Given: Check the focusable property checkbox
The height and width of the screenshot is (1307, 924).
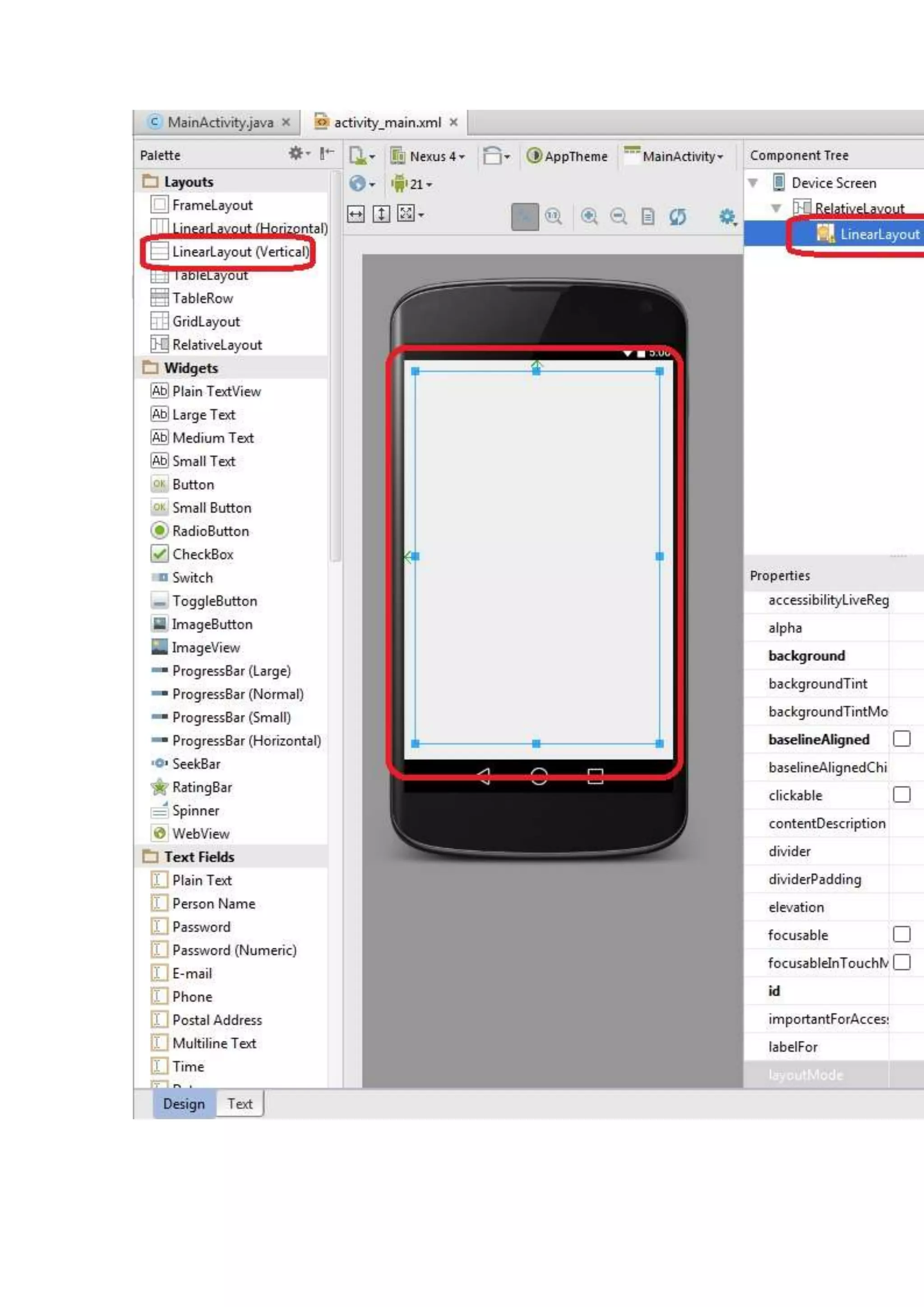Looking at the screenshot, I should pos(901,934).
